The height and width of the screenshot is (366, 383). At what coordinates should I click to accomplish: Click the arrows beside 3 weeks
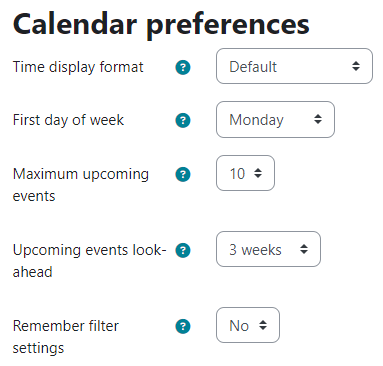304,249
